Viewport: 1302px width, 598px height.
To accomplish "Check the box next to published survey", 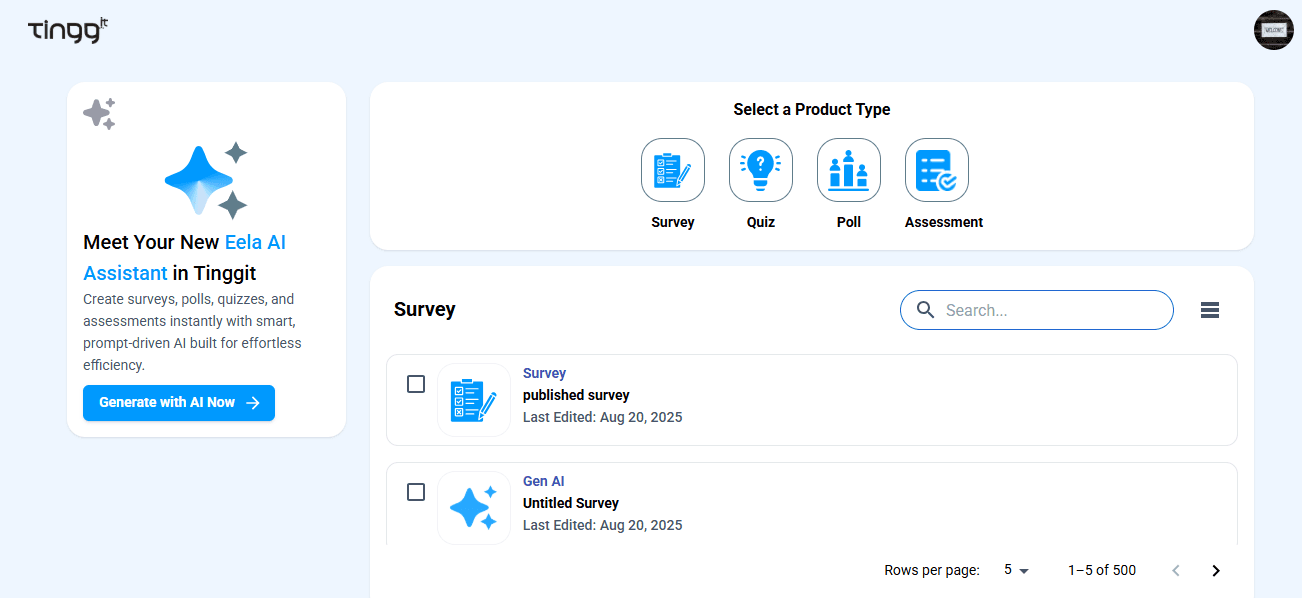I will pyautogui.click(x=415, y=384).
